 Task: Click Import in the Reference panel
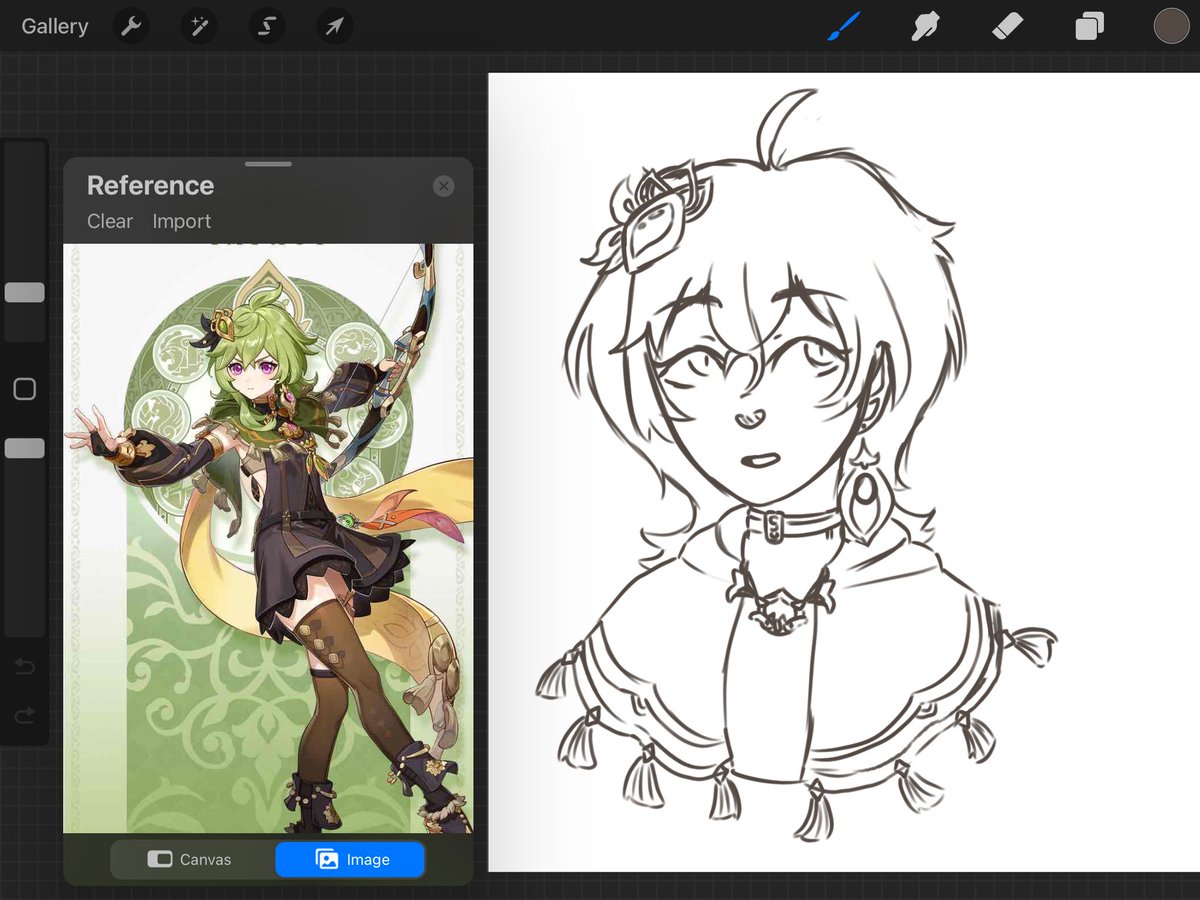click(182, 221)
